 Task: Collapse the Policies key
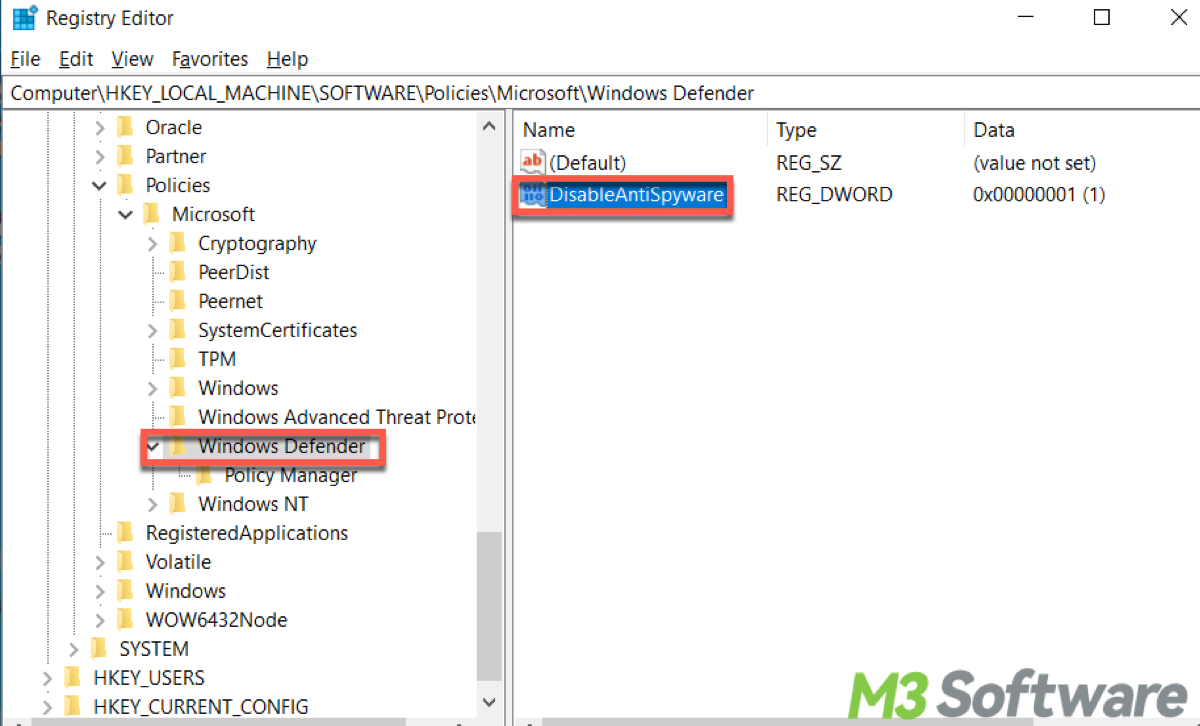click(99, 186)
